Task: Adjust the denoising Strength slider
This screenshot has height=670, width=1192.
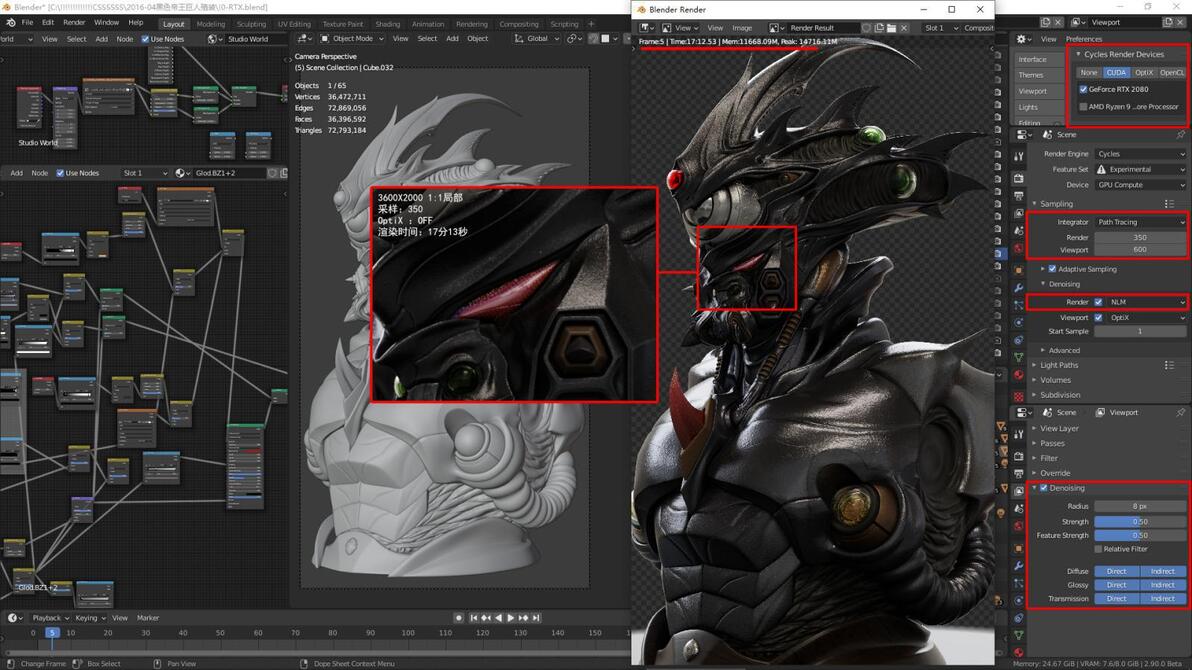Action: coord(1140,522)
